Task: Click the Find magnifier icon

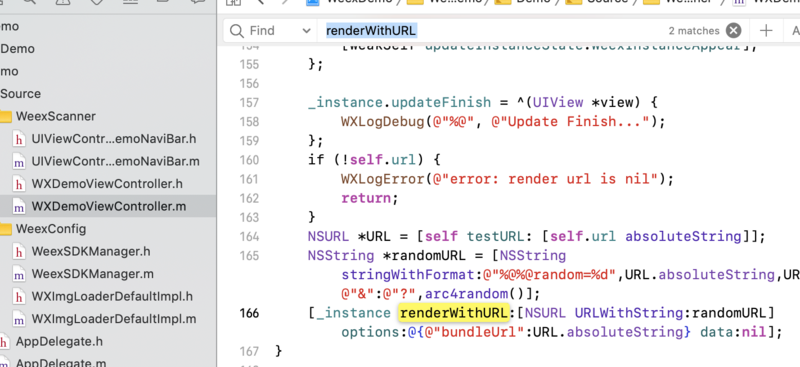Action: click(x=237, y=31)
